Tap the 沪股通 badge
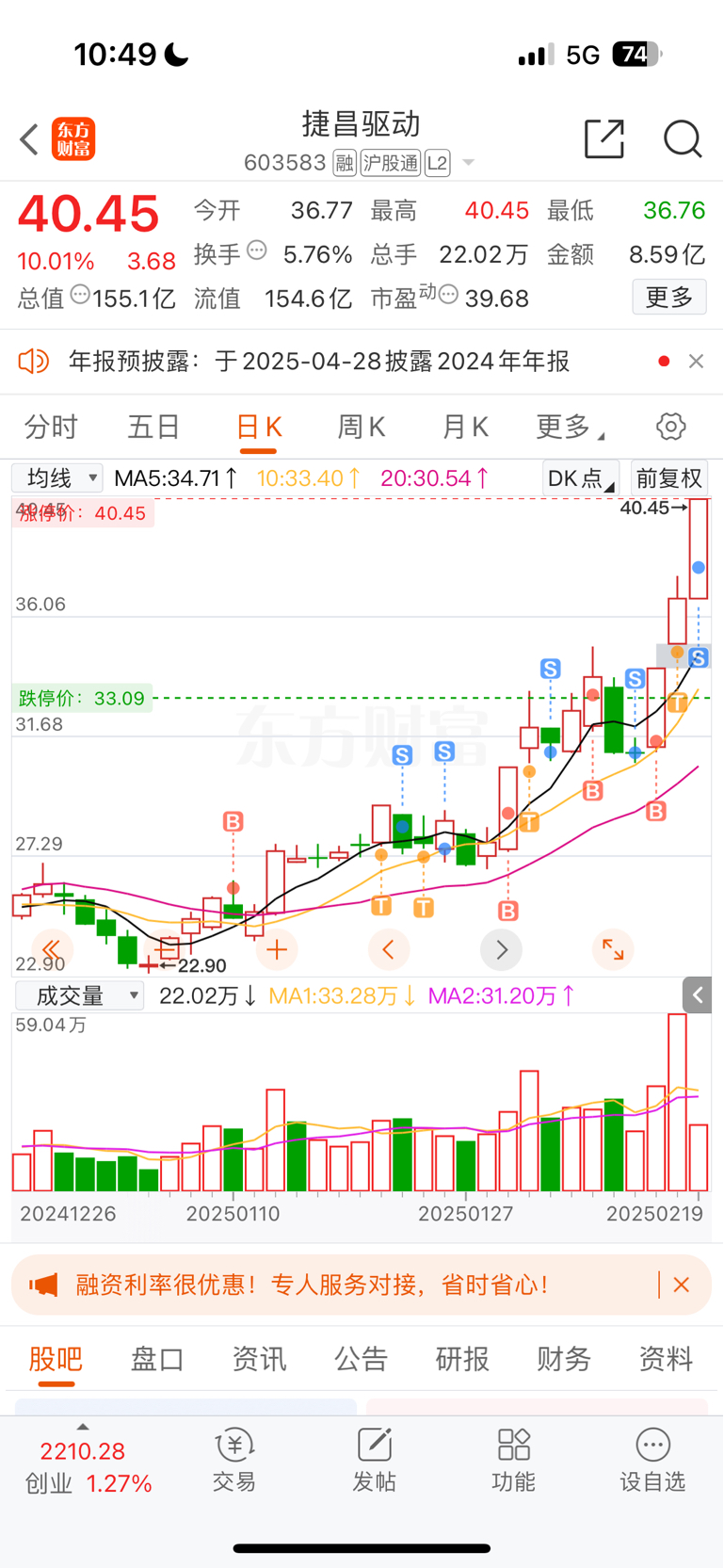This screenshot has height=1568, width=724. tap(390, 164)
